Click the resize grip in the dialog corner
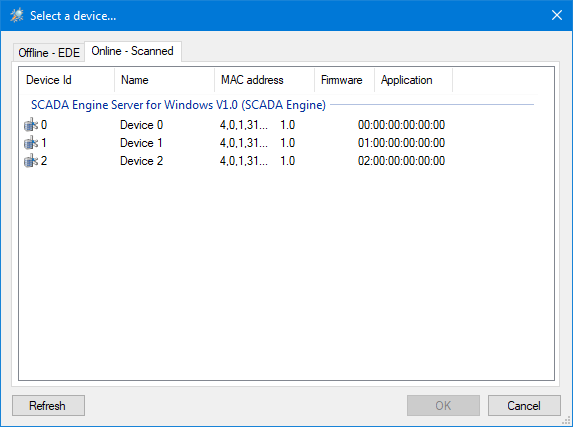The image size is (573, 427). coord(567,421)
